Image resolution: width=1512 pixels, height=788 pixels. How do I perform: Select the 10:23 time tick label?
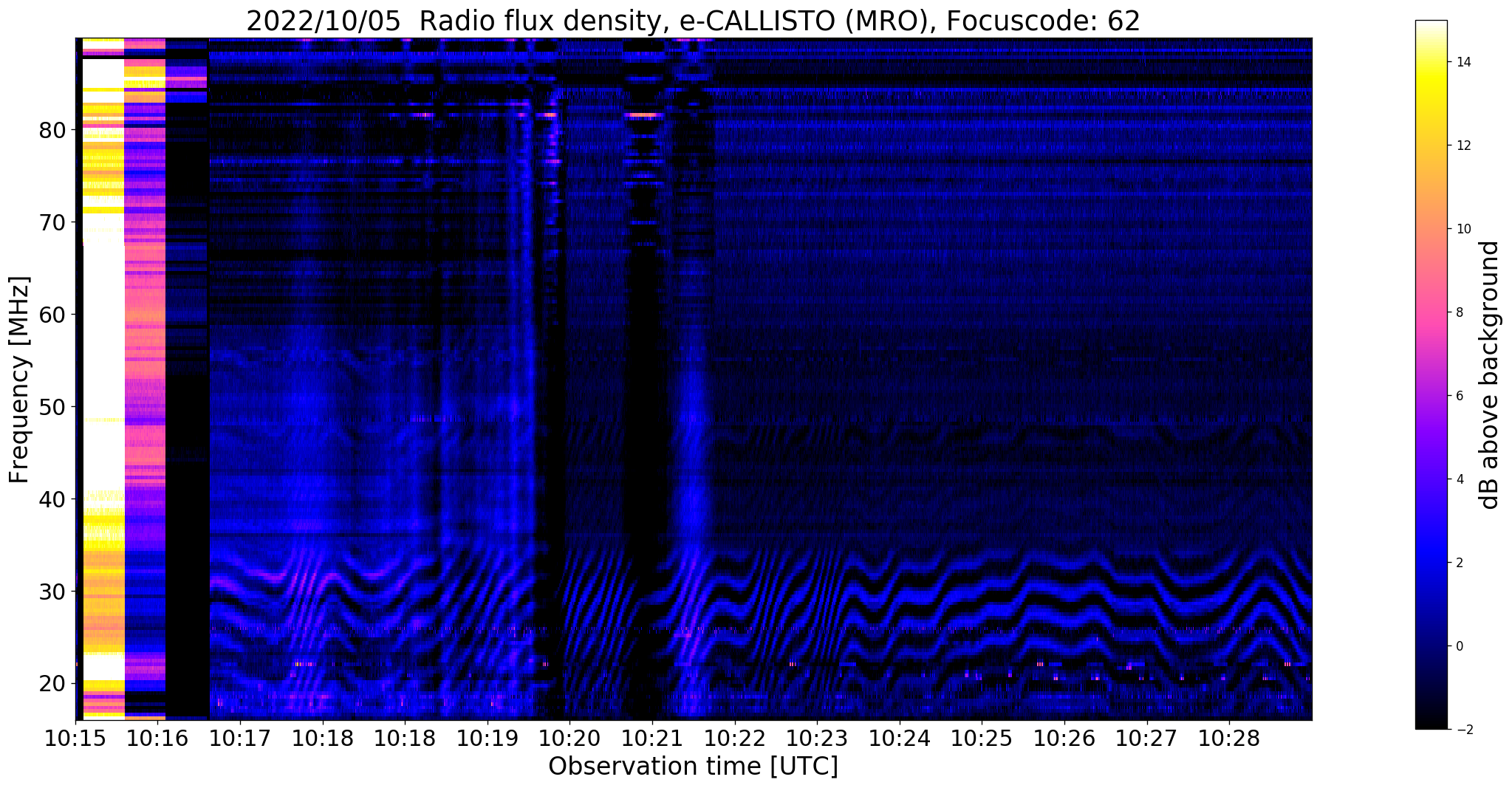(x=817, y=739)
